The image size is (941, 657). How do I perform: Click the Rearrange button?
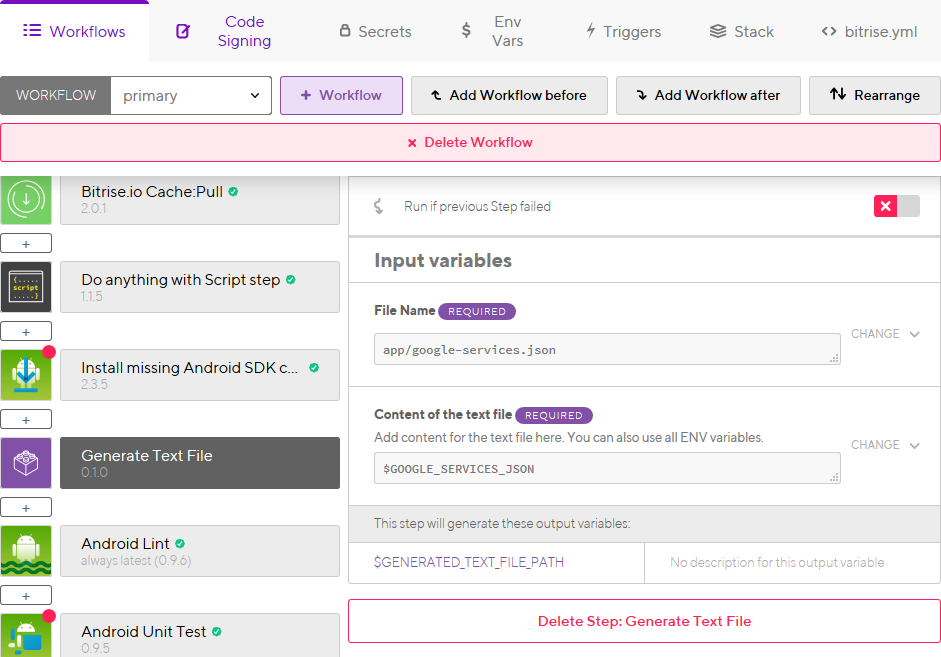click(x=874, y=96)
